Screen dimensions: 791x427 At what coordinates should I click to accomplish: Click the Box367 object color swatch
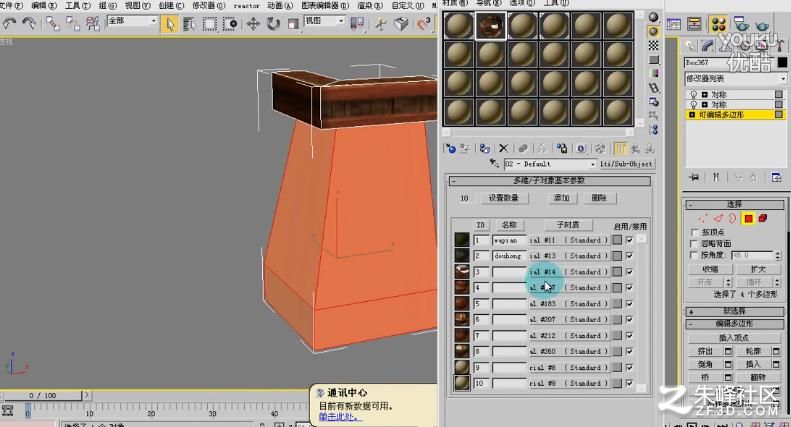point(781,63)
